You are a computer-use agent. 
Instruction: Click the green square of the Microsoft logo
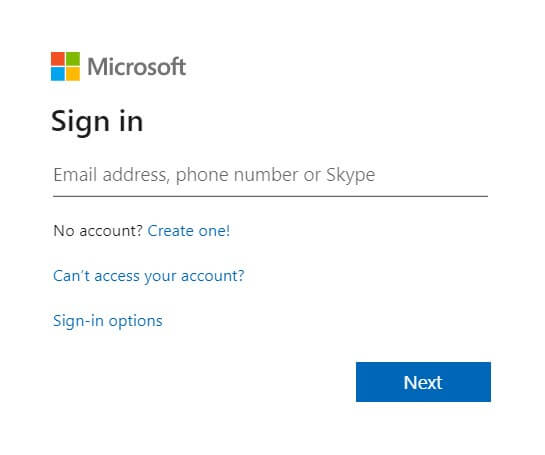point(73,59)
